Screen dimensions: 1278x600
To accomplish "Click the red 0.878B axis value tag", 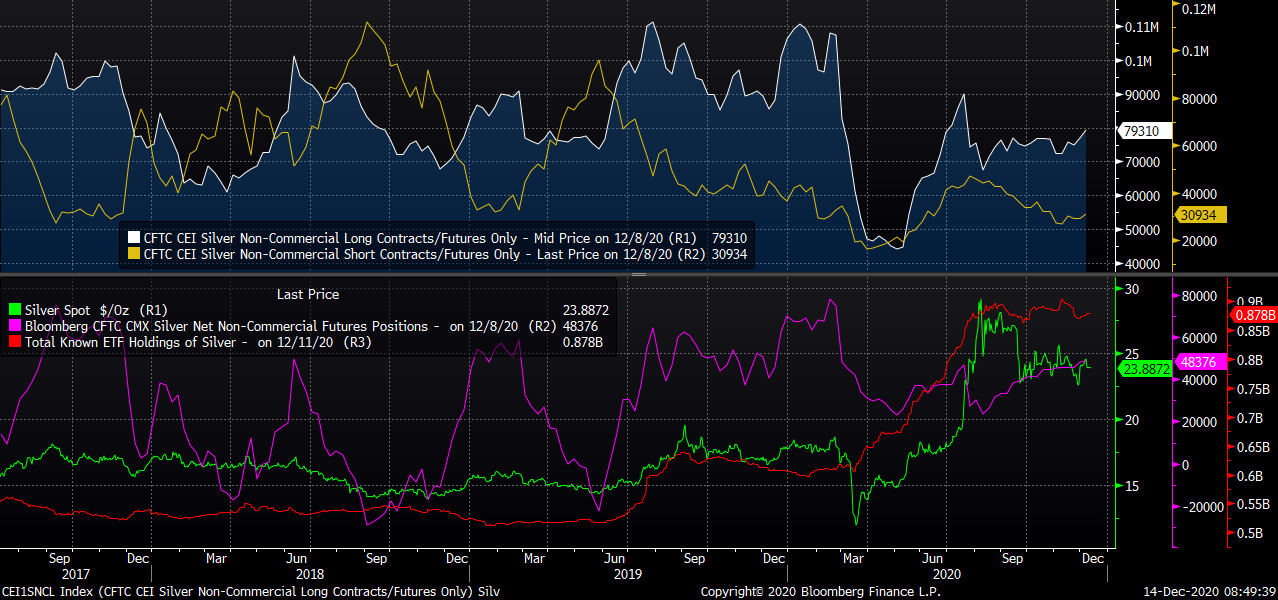I will (x=1254, y=314).
